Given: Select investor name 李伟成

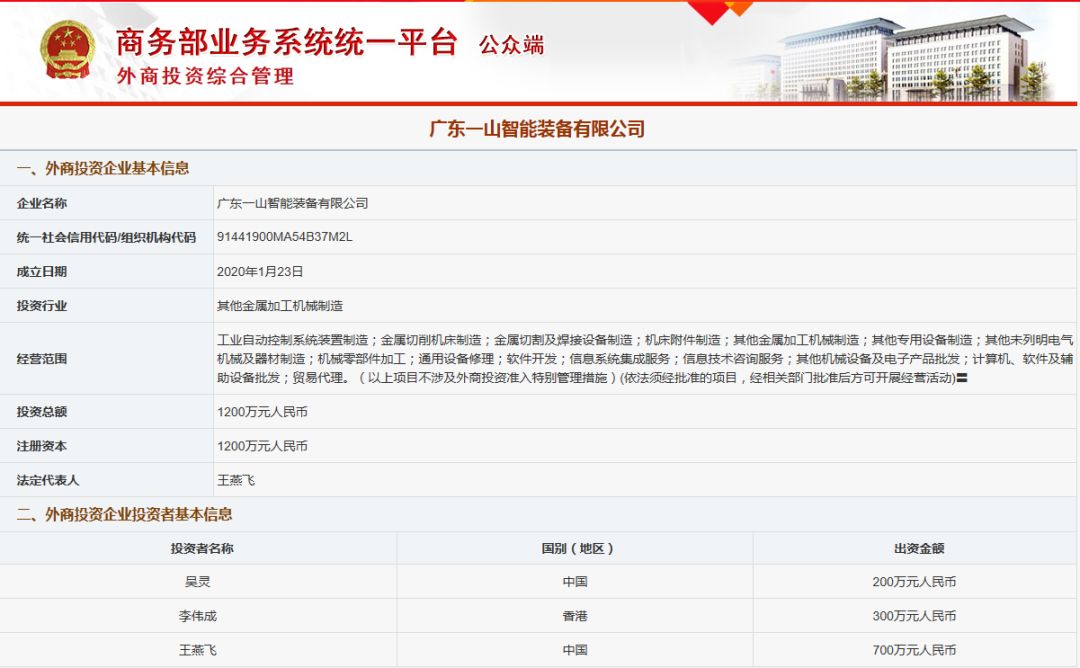Looking at the screenshot, I should pyautogui.click(x=198, y=616).
